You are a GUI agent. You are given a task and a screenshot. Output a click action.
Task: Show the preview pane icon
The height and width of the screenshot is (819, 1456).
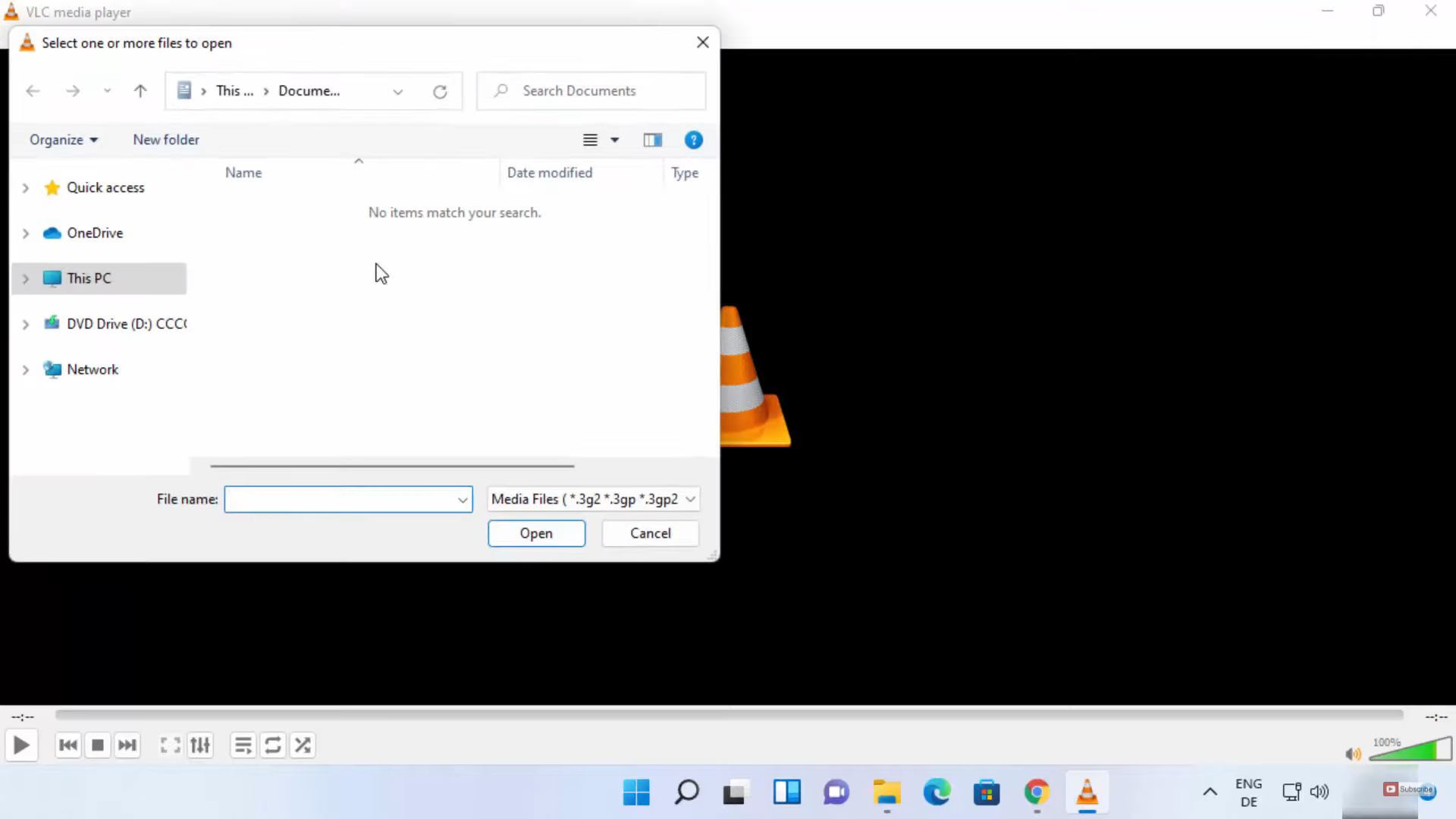pyautogui.click(x=652, y=140)
